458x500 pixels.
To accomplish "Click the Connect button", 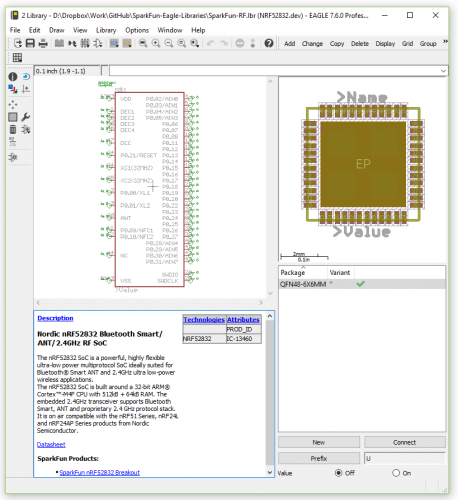I will click(x=405, y=442).
